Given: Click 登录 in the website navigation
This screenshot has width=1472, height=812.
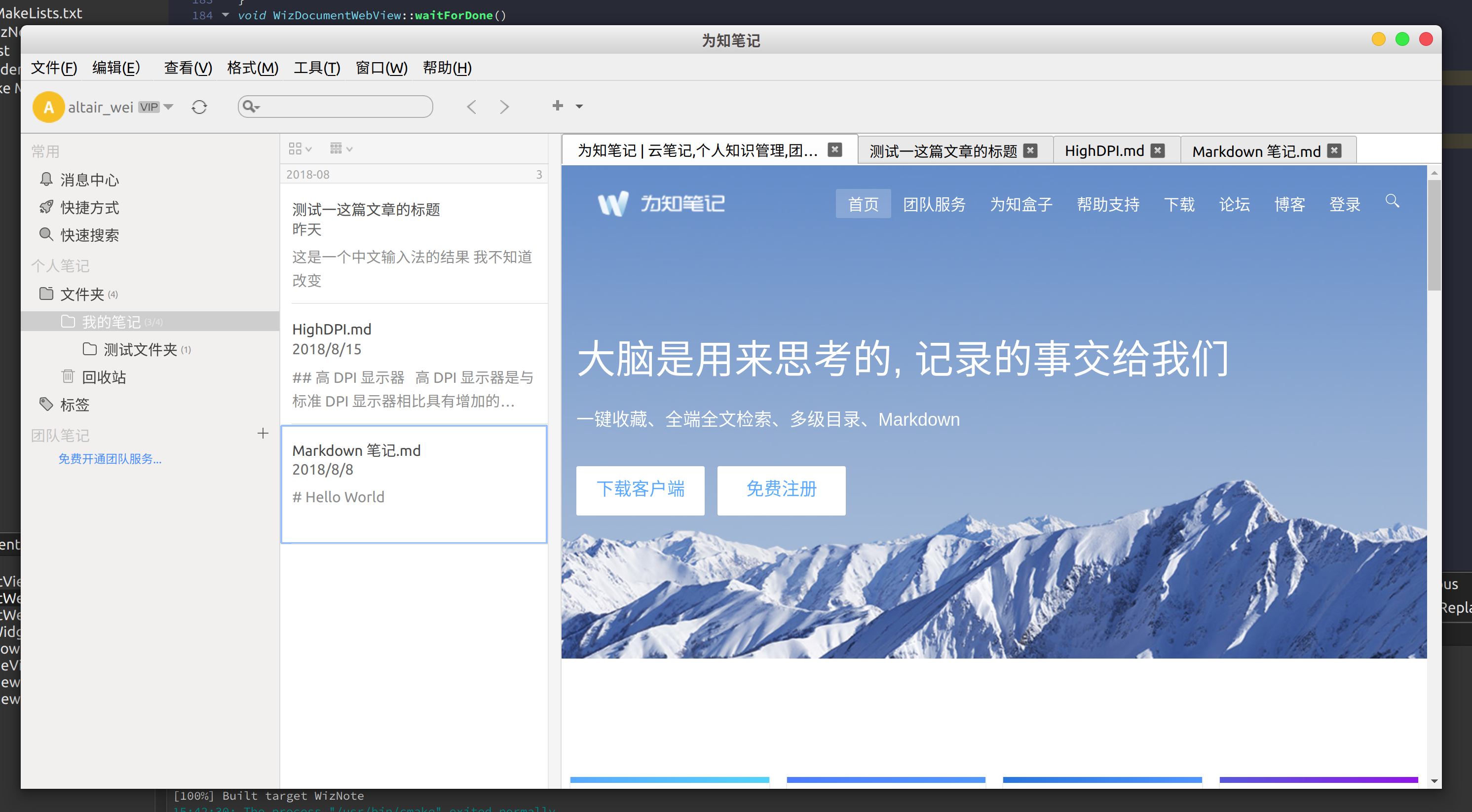Looking at the screenshot, I should pos(1345,204).
